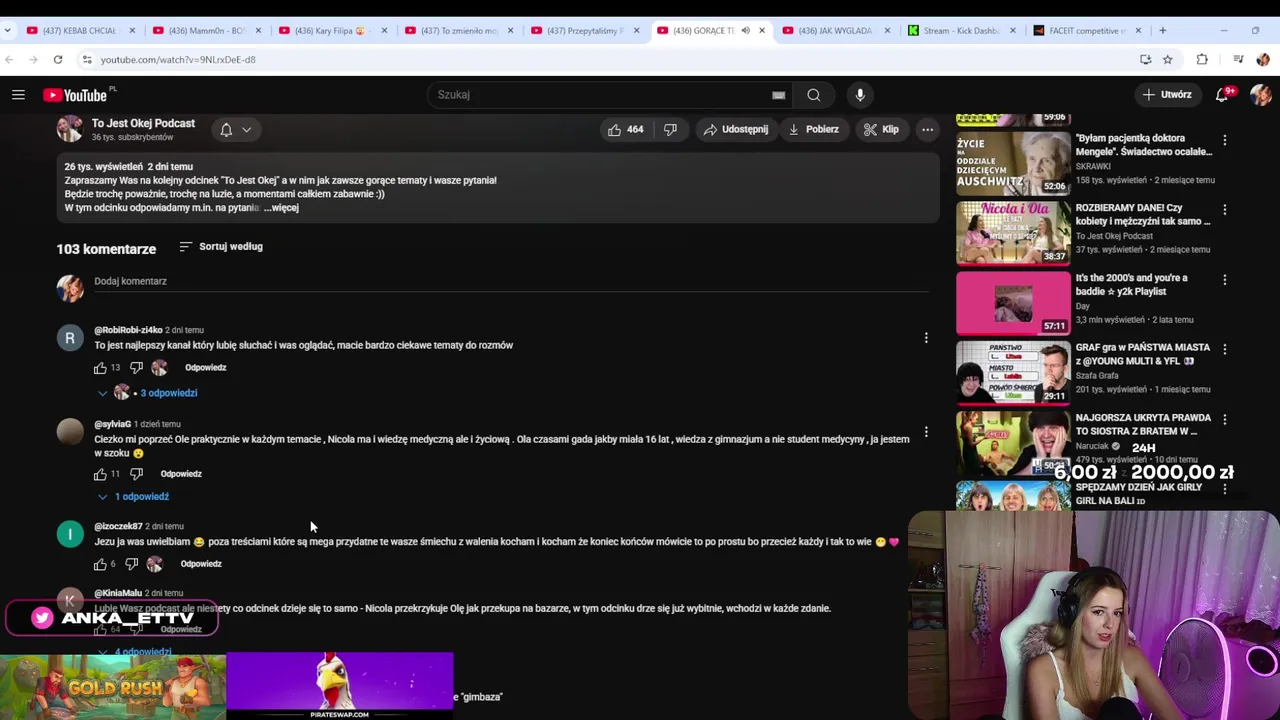The height and width of the screenshot is (720, 1280).
Task: Open the on-screen keyboard in search box
Action: click(778, 95)
